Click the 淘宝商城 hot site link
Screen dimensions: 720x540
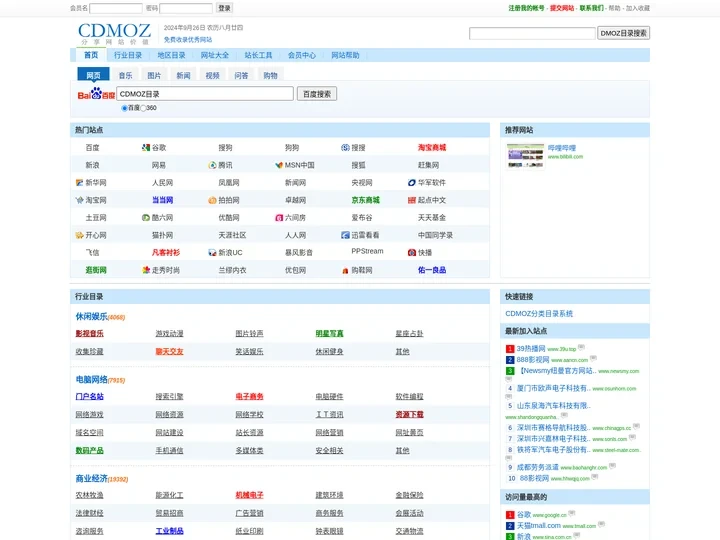coord(432,147)
